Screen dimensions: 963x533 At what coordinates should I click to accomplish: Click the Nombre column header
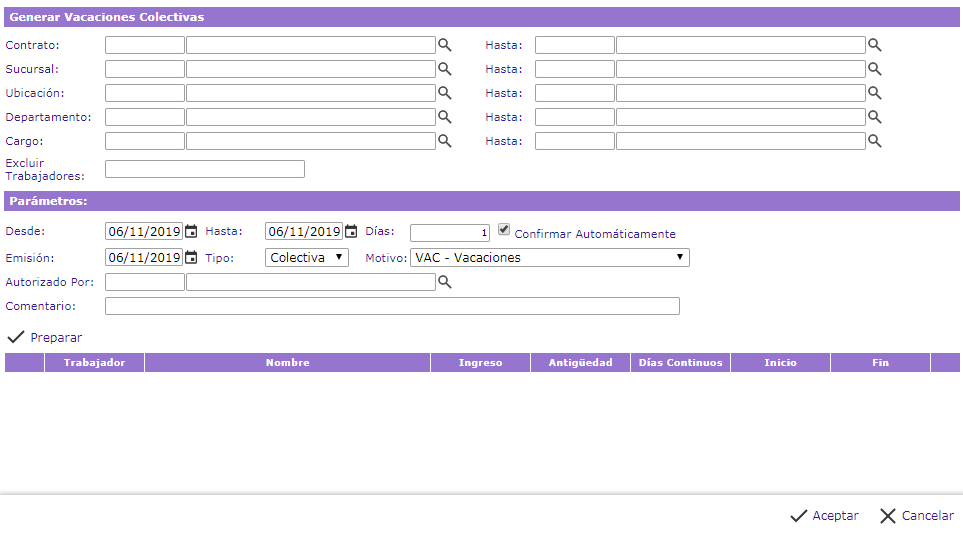[287, 363]
